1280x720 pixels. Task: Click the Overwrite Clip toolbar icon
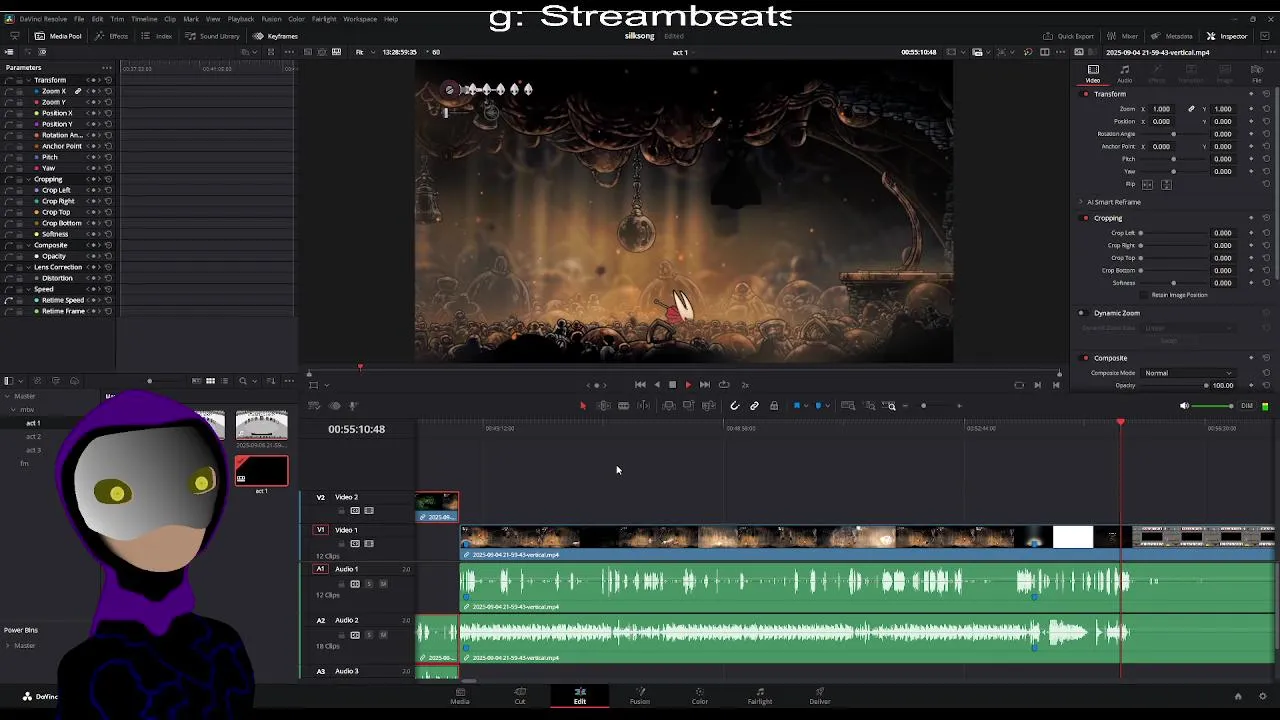point(688,405)
